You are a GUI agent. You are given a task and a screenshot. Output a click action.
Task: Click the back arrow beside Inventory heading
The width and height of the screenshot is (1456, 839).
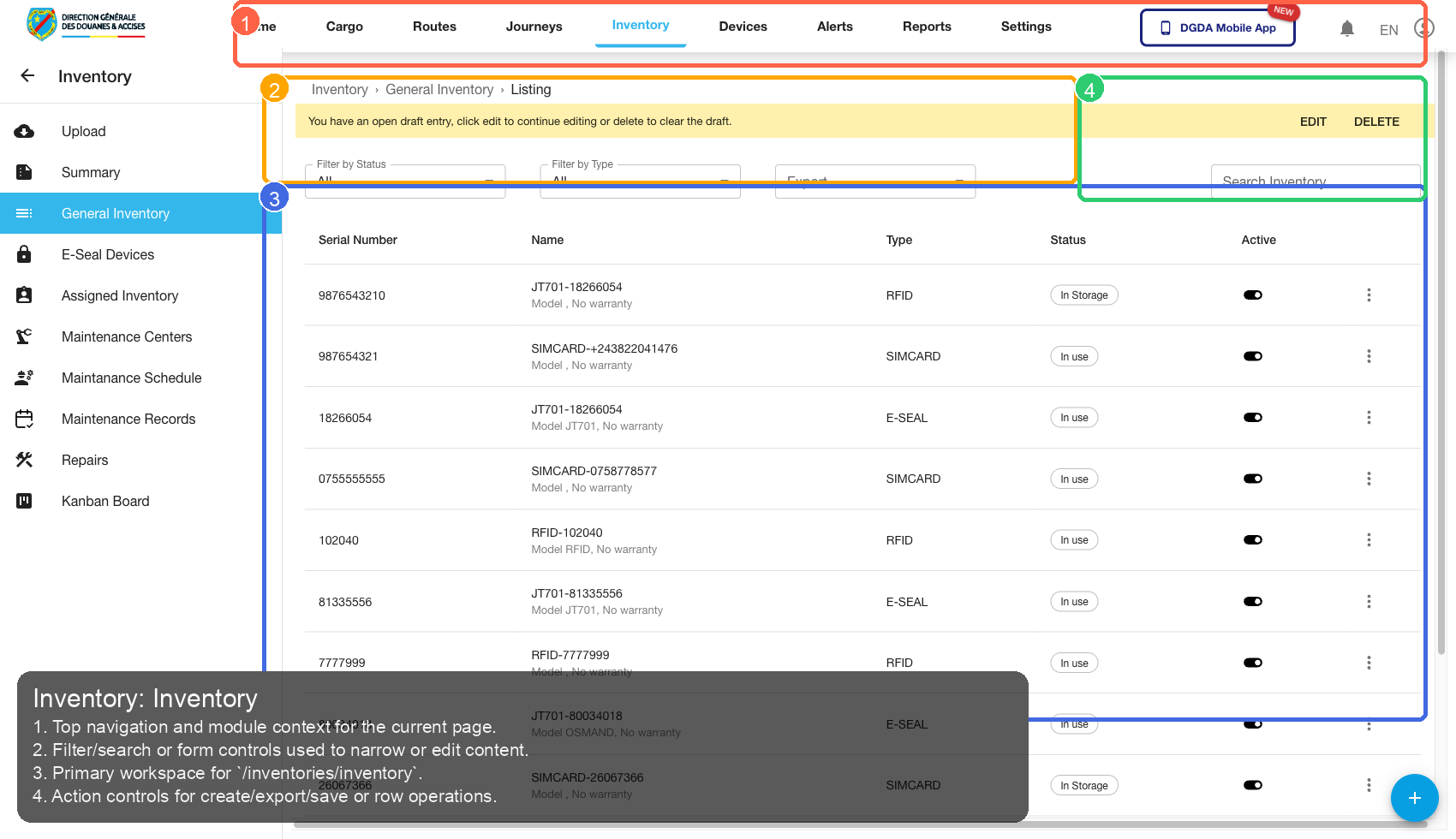pos(27,76)
